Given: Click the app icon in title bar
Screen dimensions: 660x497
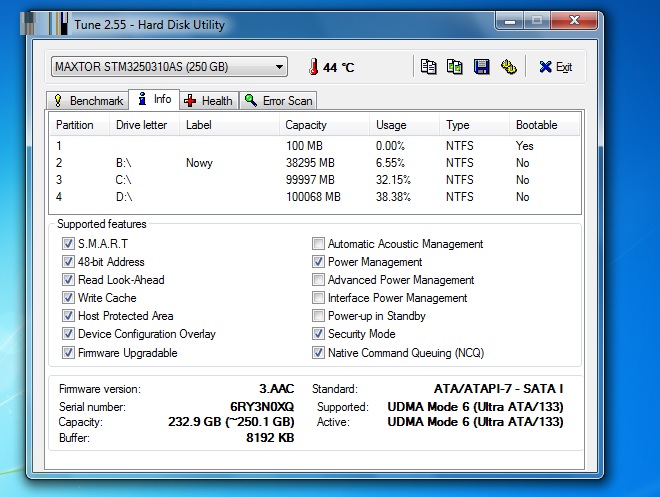Looking at the screenshot, I should click(x=44, y=24).
